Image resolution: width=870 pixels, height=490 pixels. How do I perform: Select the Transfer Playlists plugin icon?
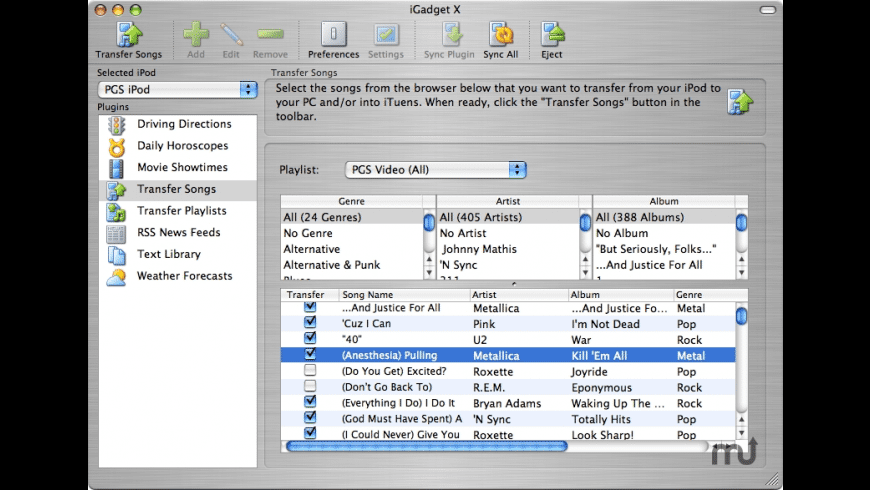click(x=117, y=211)
